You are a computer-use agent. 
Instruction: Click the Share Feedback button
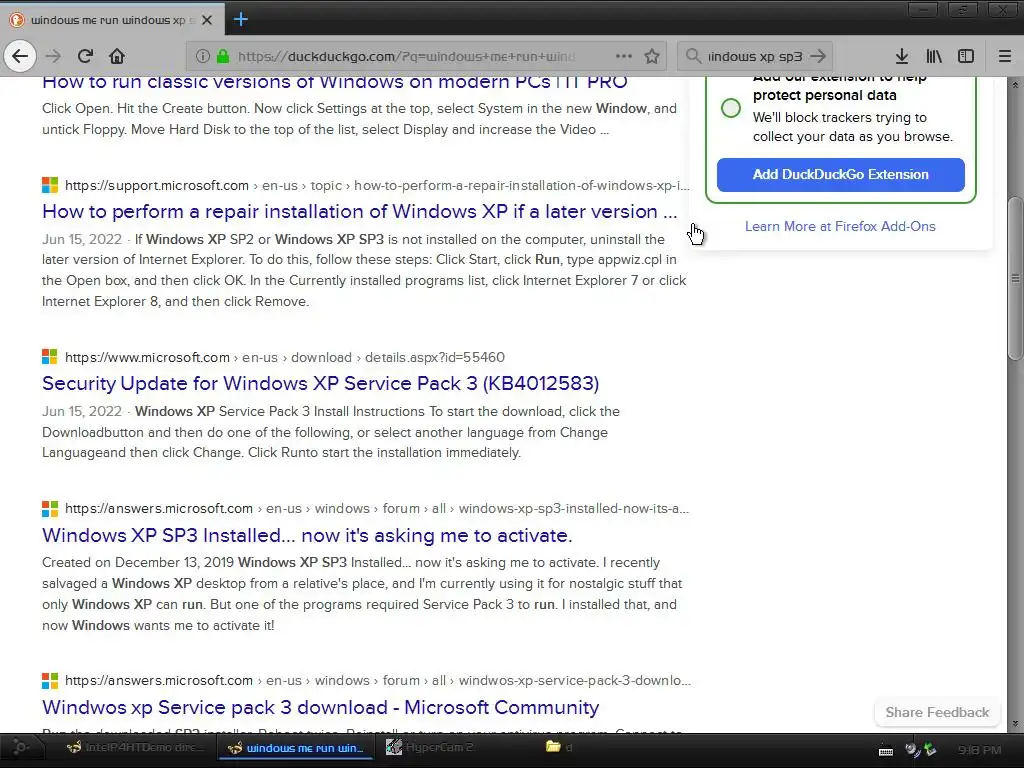click(x=937, y=712)
